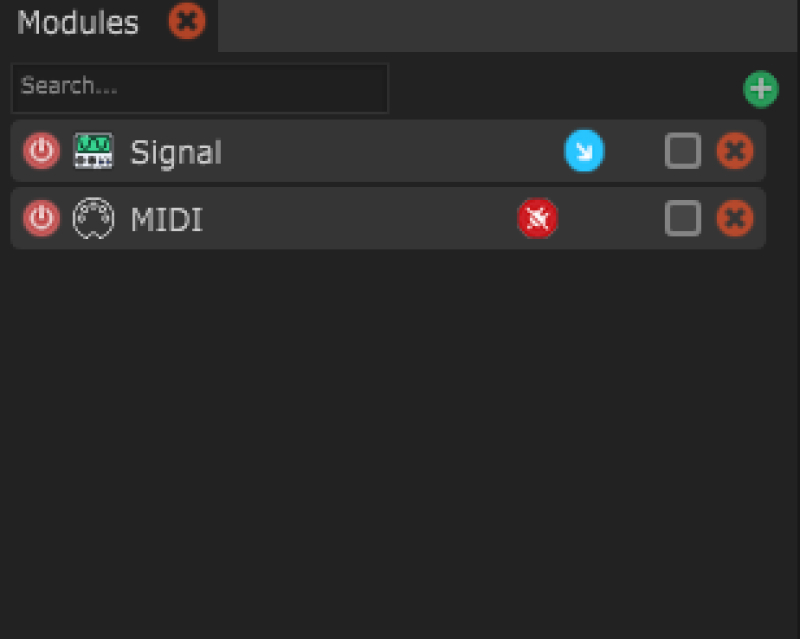Click the green add module plus button
The image size is (800, 639).
point(760,89)
